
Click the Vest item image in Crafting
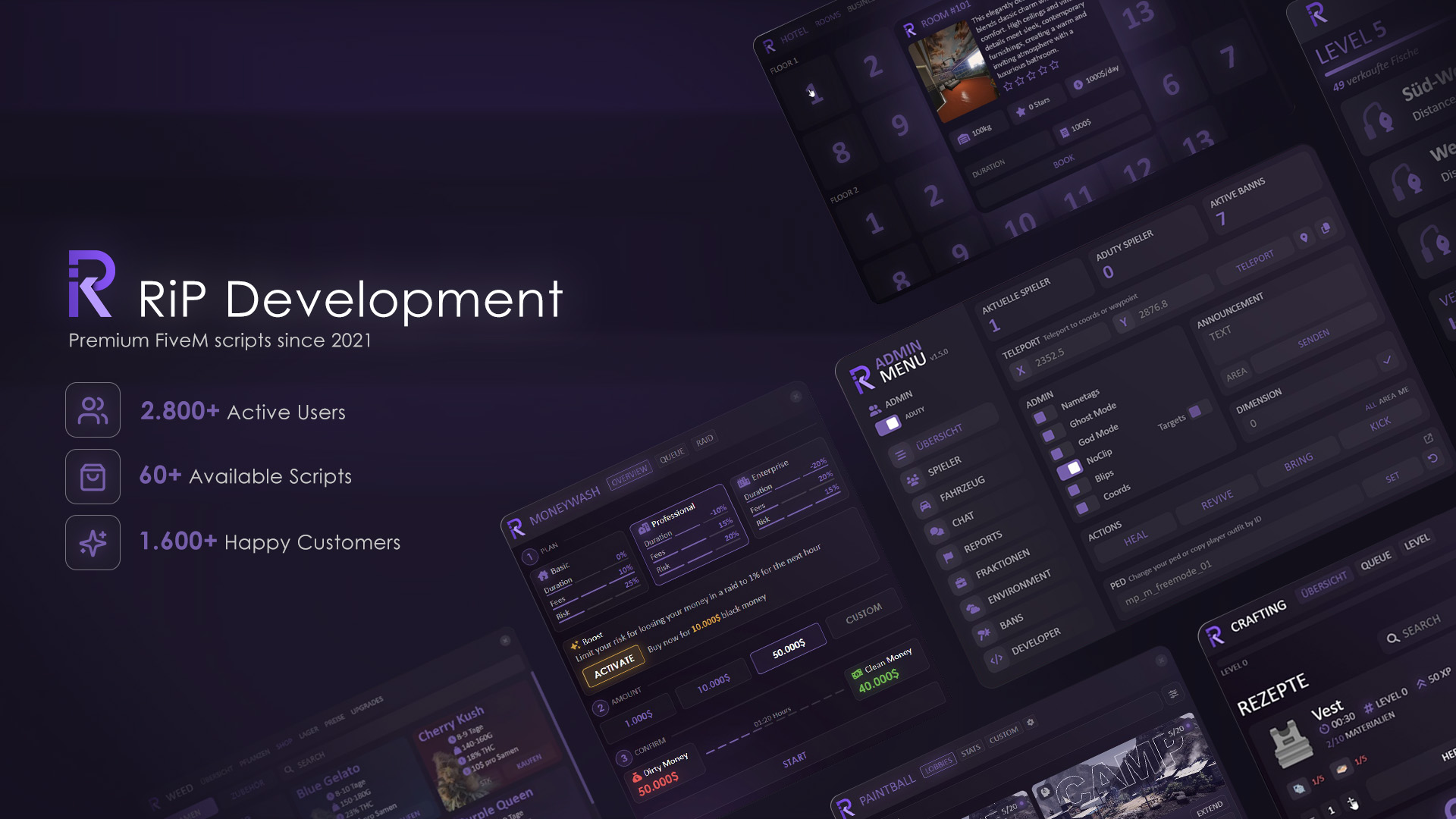click(x=1291, y=745)
